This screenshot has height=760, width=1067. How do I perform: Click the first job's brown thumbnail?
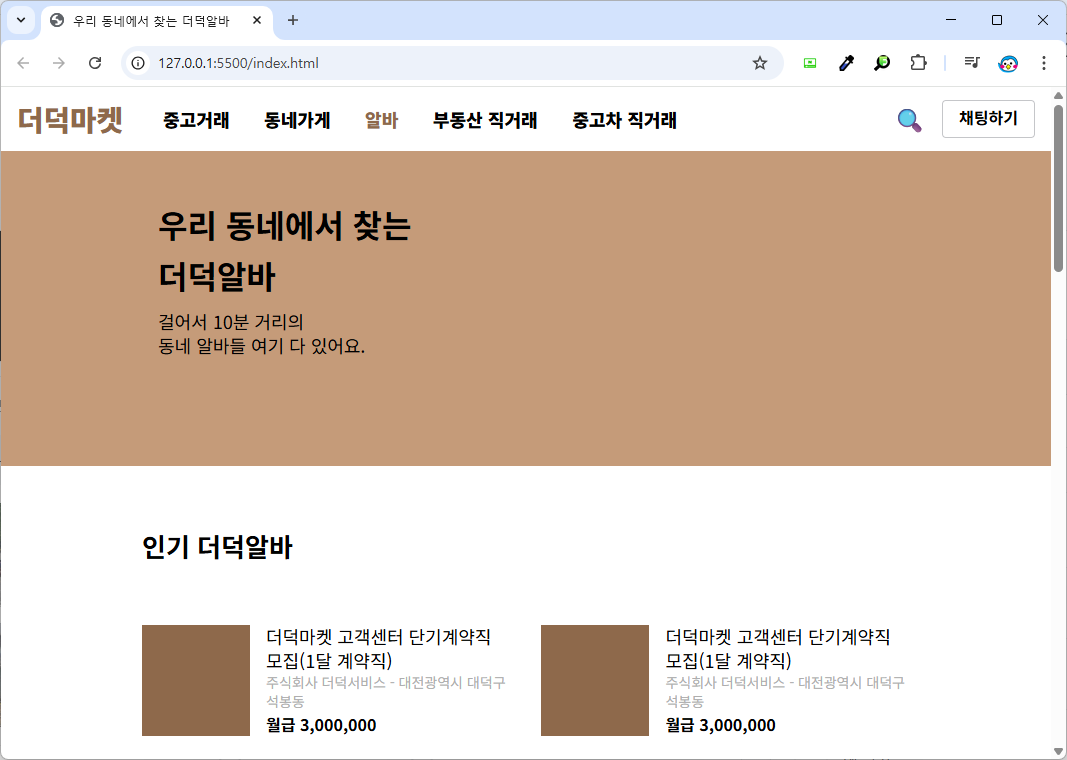pyautogui.click(x=196, y=680)
